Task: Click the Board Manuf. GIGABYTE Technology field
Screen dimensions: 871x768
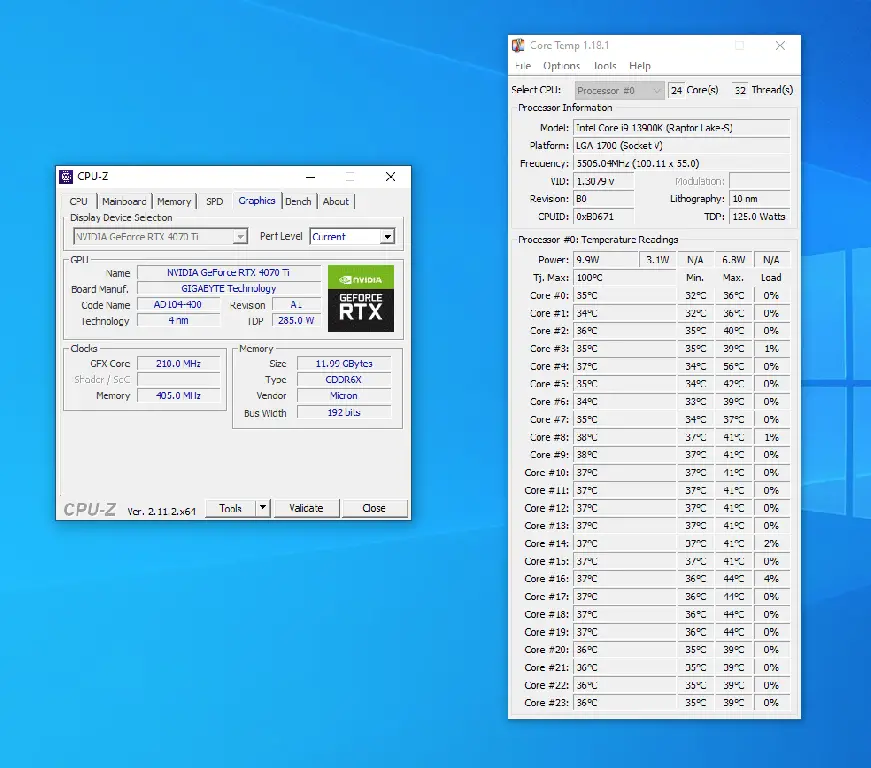Action: (229, 288)
